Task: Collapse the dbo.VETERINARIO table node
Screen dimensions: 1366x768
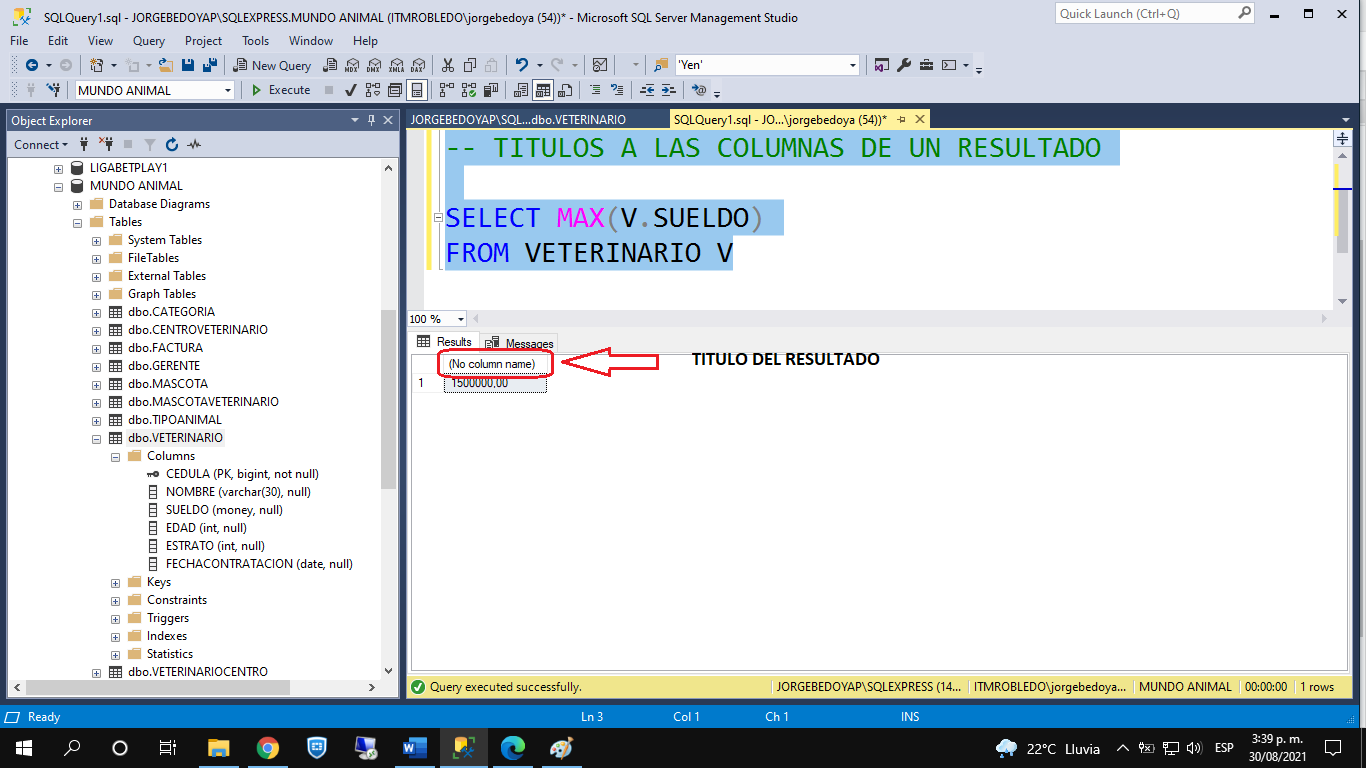Action: [97, 438]
